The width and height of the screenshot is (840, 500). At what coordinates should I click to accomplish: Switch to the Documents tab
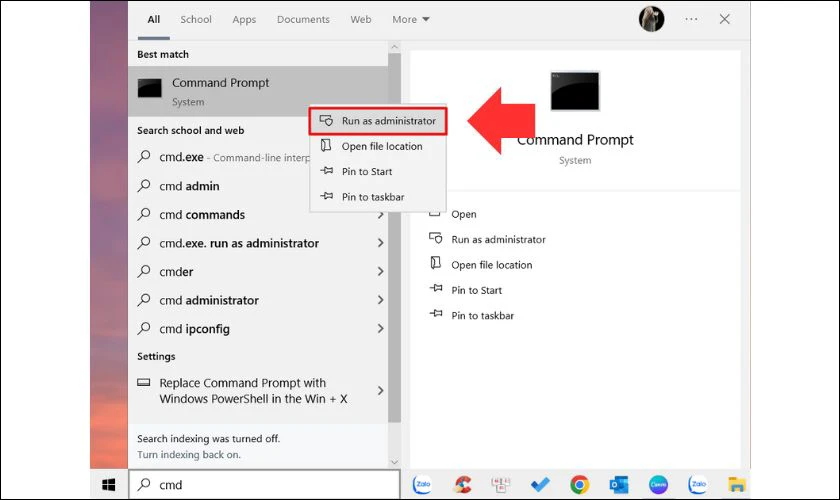303,20
